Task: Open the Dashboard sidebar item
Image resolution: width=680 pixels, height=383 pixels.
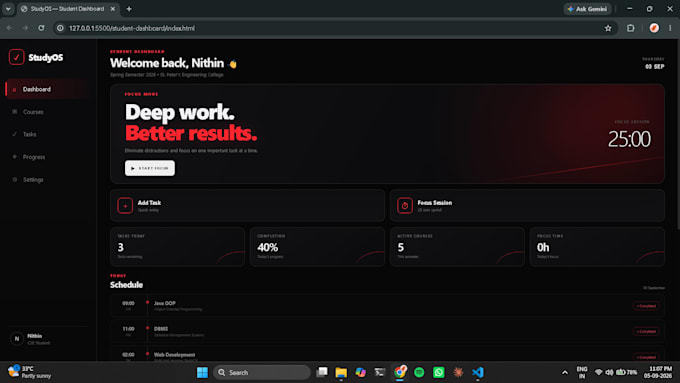Action: (46, 89)
